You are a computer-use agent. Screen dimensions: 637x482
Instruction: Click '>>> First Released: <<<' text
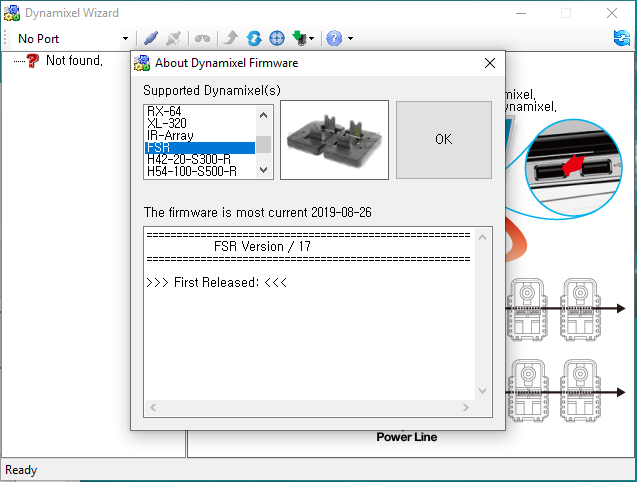tap(217, 282)
